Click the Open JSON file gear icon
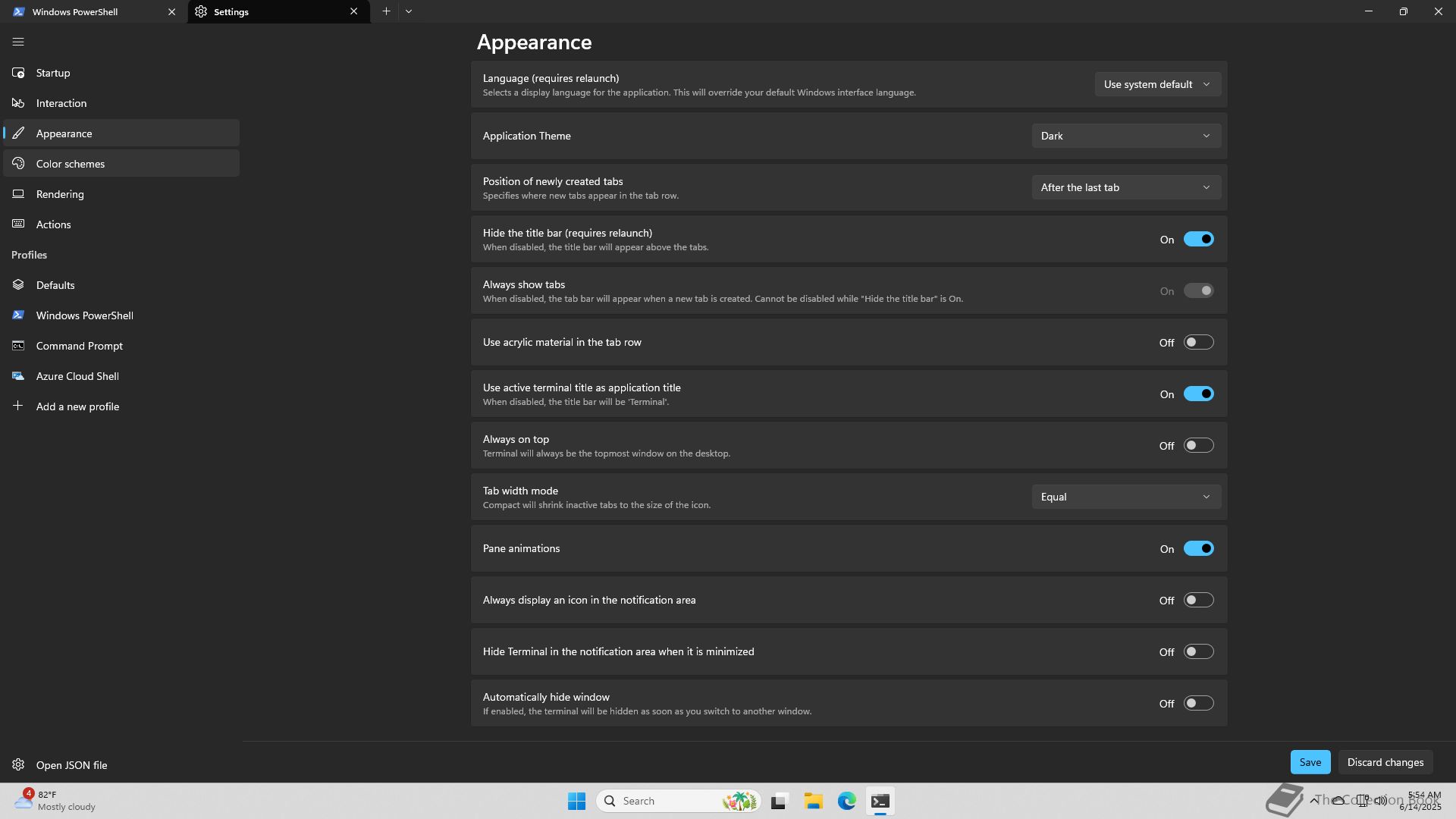 (18, 765)
